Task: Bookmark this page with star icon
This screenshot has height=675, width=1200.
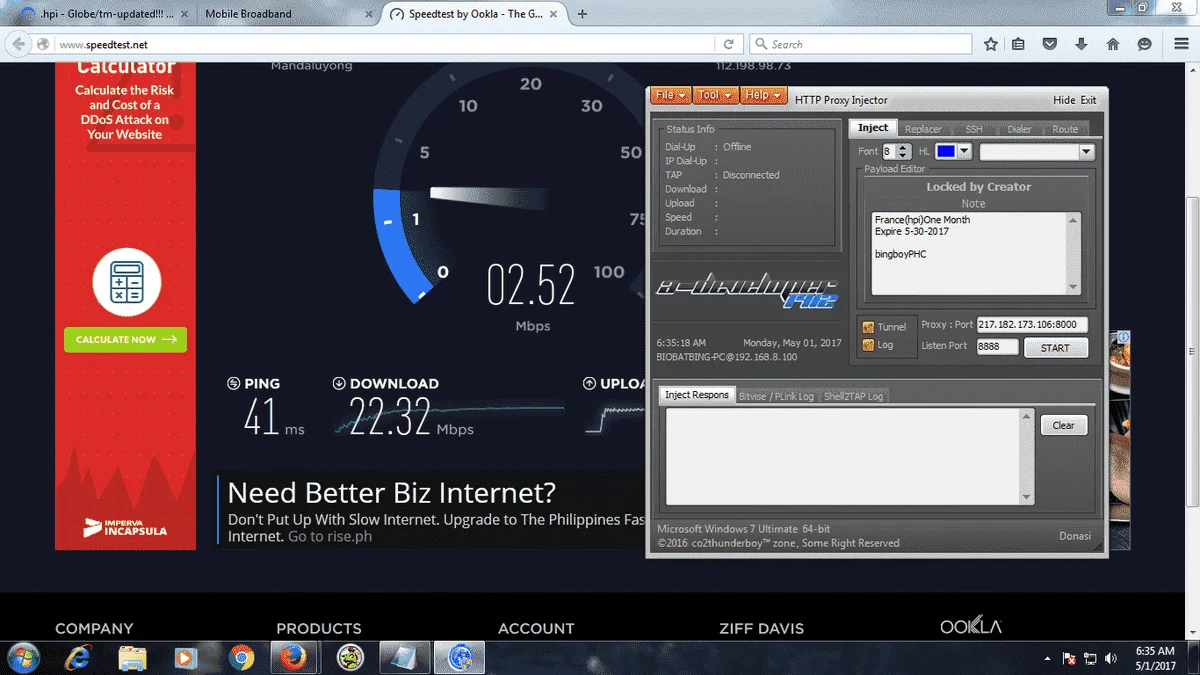Action: (990, 44)
